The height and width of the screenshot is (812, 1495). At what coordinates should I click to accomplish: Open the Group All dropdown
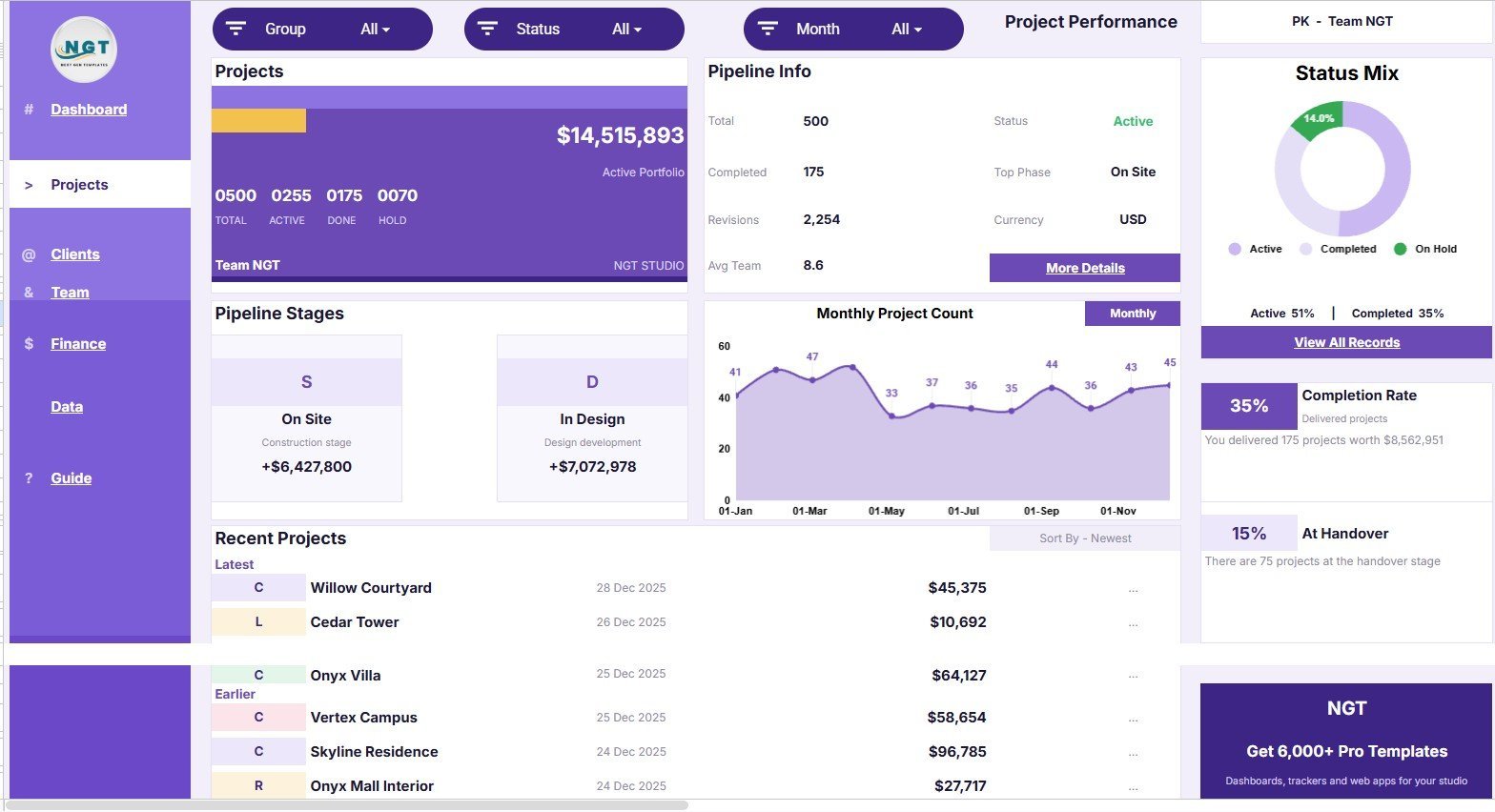point(376,30)
